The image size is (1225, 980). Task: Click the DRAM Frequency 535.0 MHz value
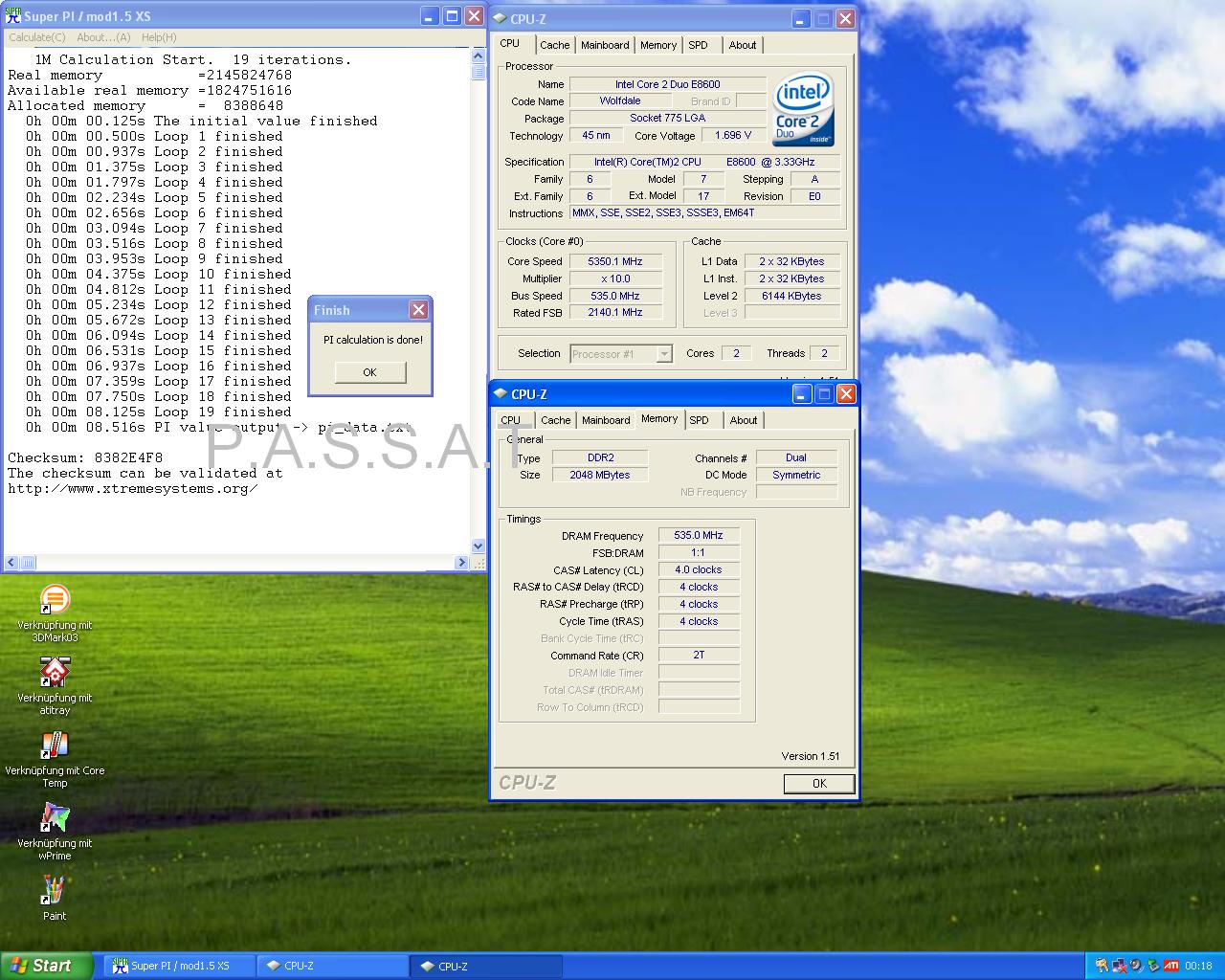(699, 536)
